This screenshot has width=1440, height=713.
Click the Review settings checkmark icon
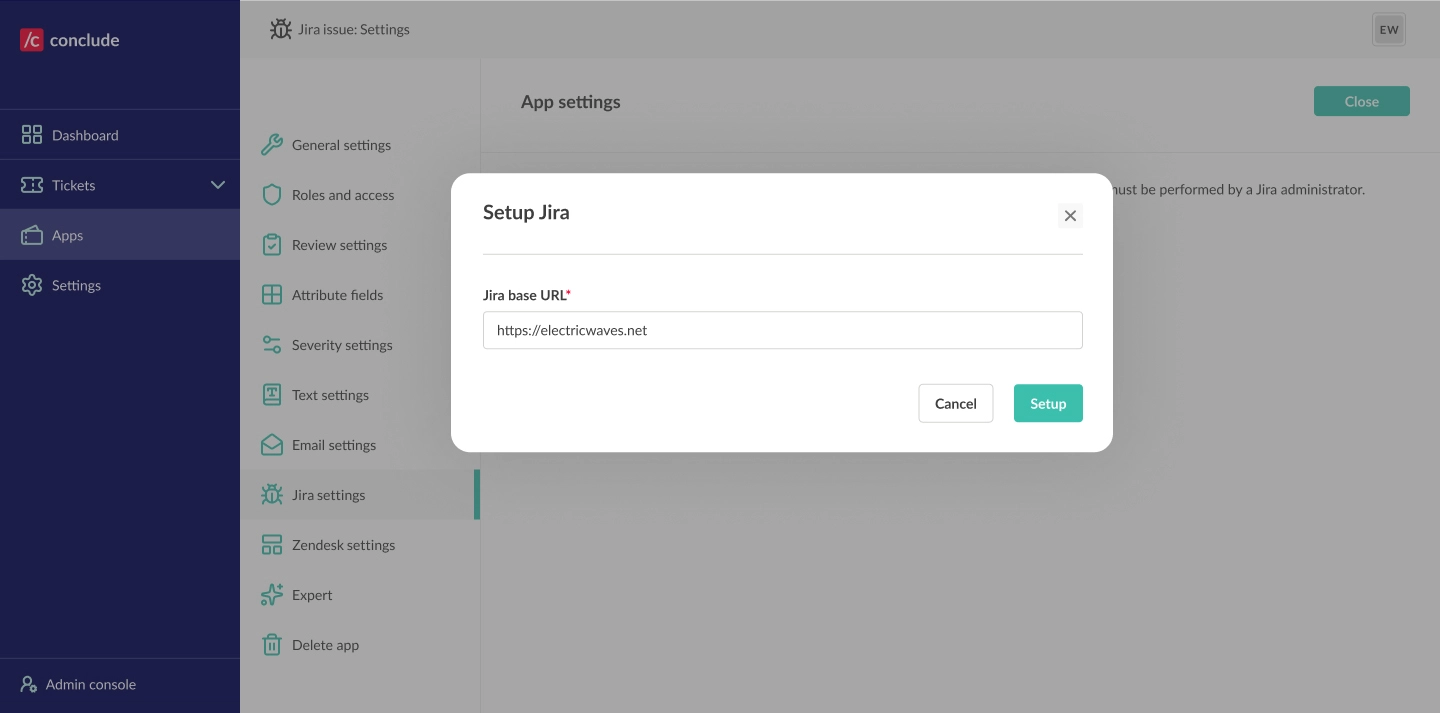tap(272, 244)
